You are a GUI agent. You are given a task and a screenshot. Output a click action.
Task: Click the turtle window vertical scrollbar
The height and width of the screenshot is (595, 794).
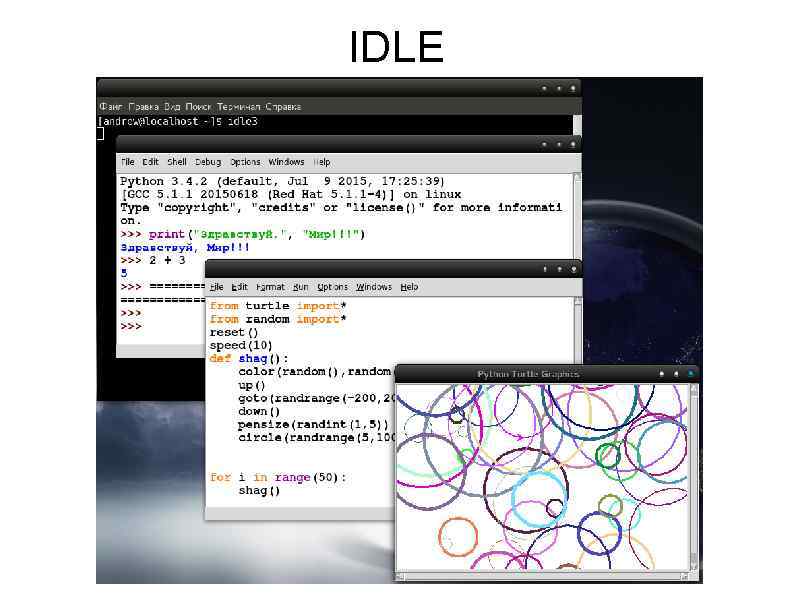click(x=694, y=478)
